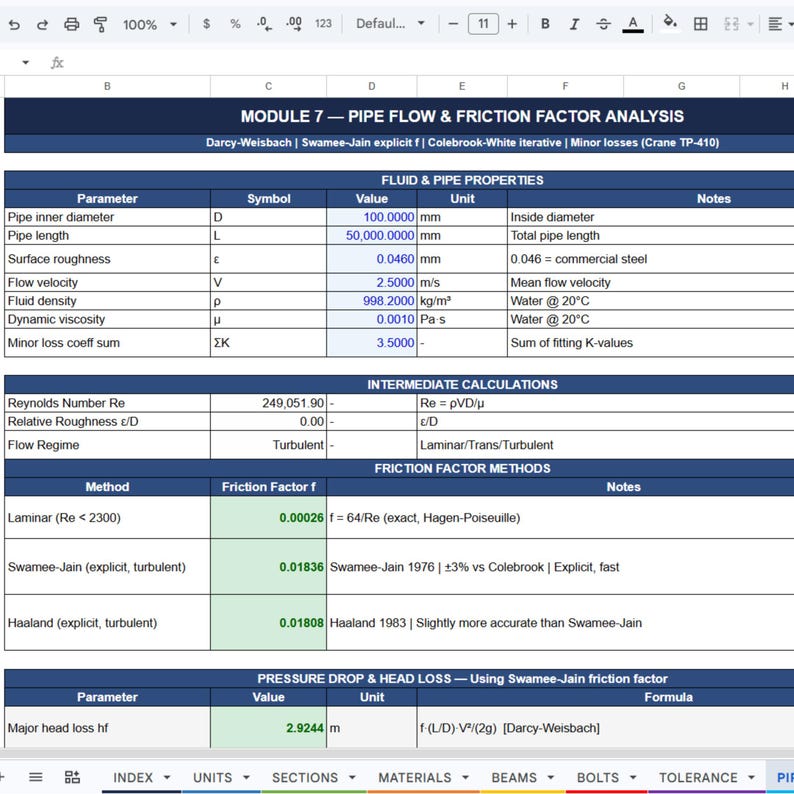Viewport: 794px width, 794px height.
Task: Select Flow Regime cell Turbulent
Action: coord(268,445)
